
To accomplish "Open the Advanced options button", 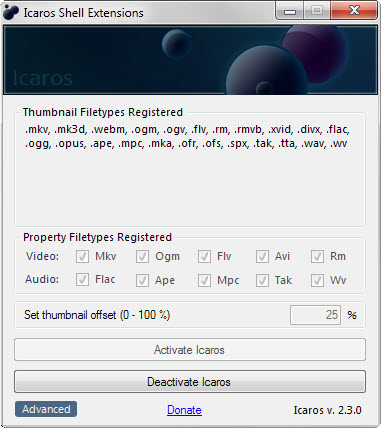I will [x=46, y=409].
